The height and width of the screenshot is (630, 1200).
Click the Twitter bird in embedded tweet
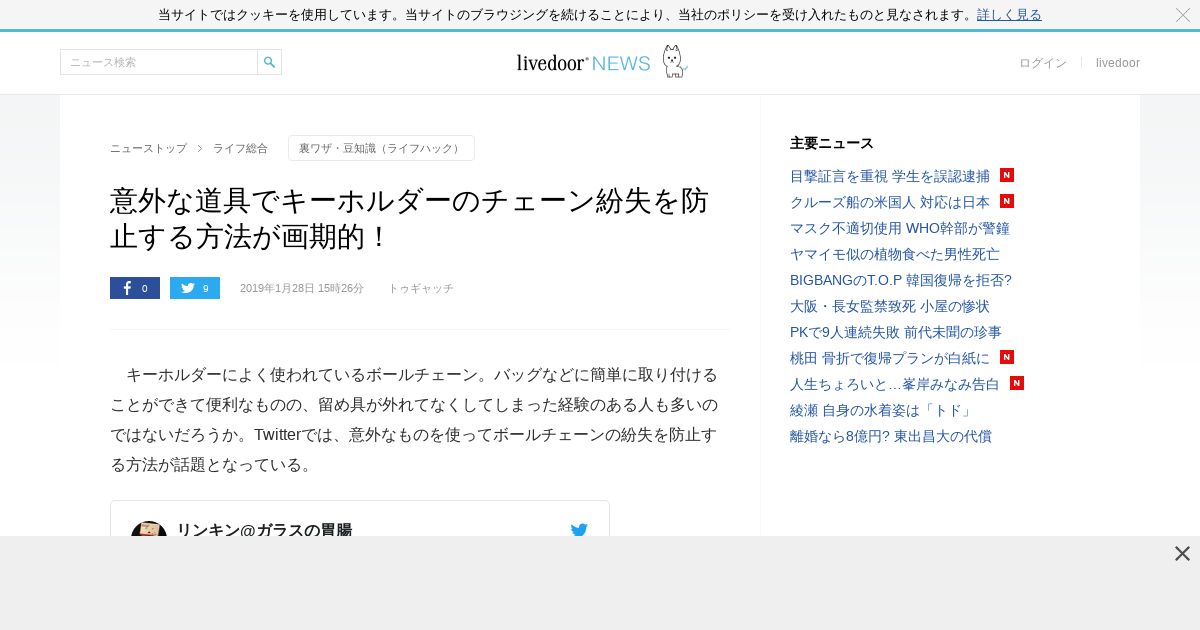579,530
